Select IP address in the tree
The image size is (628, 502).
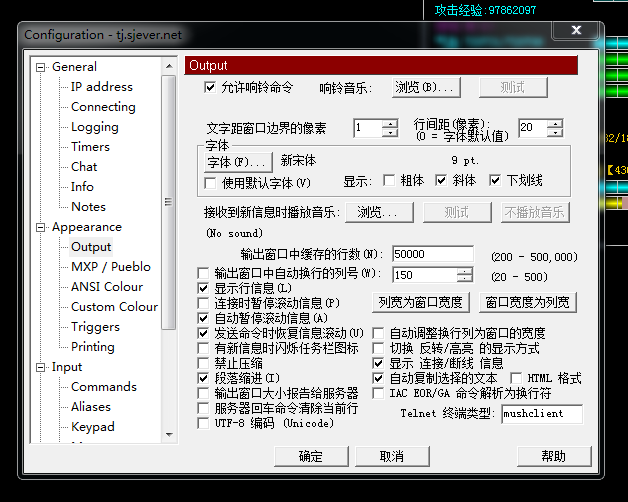click(102, 87)
